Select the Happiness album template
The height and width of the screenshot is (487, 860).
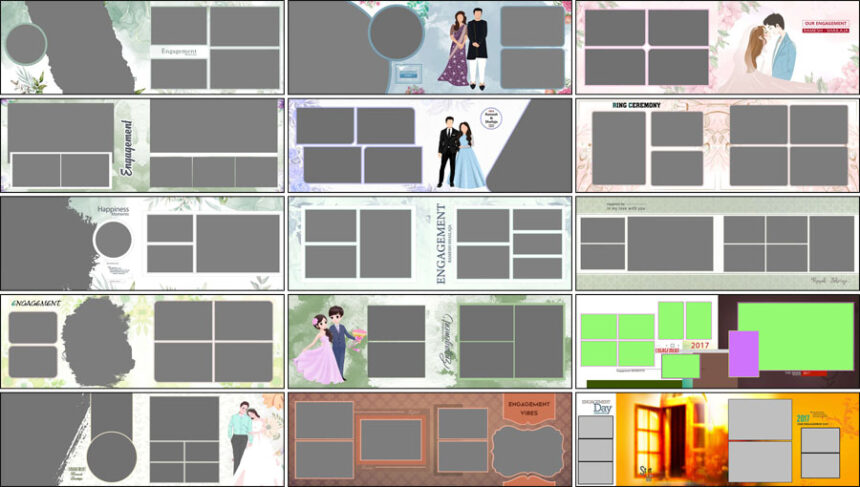tap(143, 244)
